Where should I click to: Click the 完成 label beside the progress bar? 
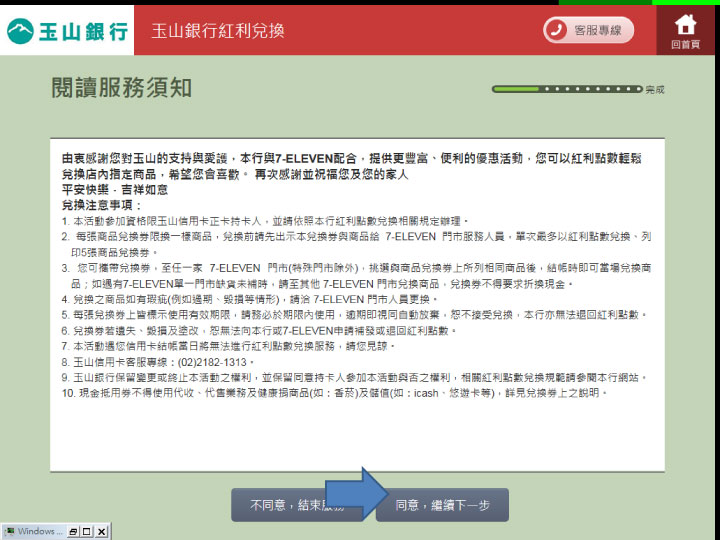pos(655,90)
